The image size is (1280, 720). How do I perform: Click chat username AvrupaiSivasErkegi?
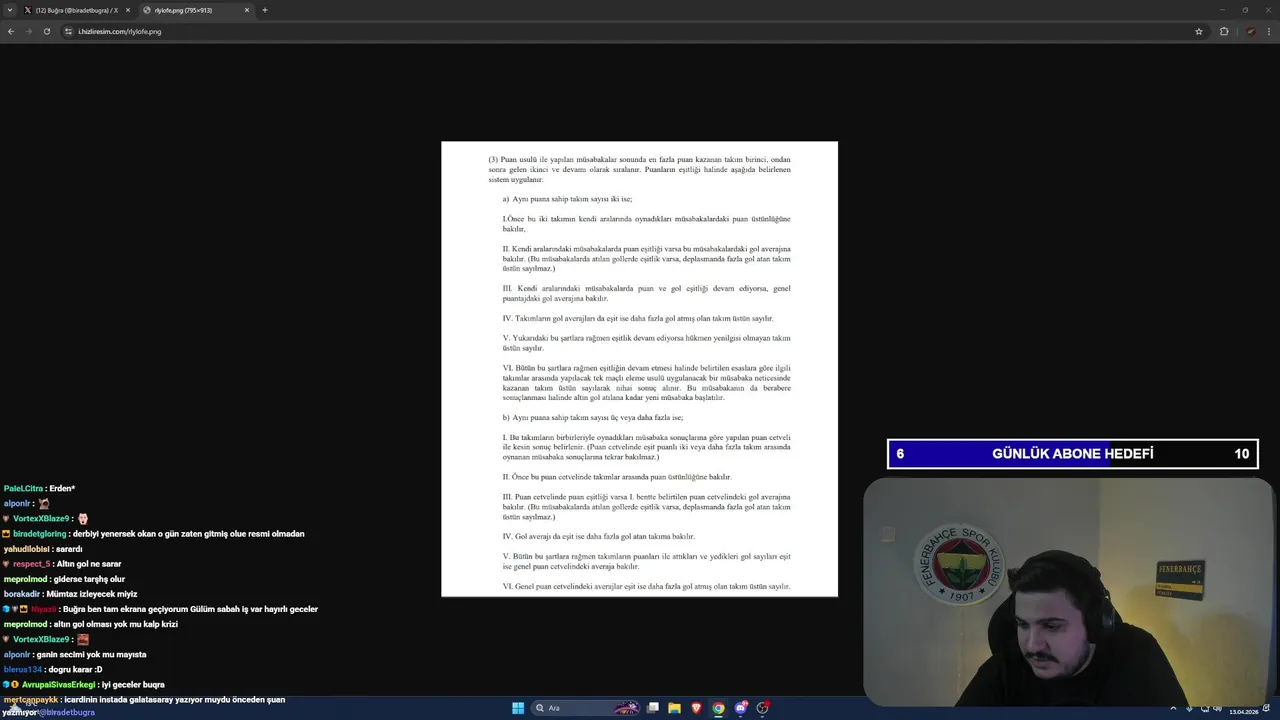(58, 685)
